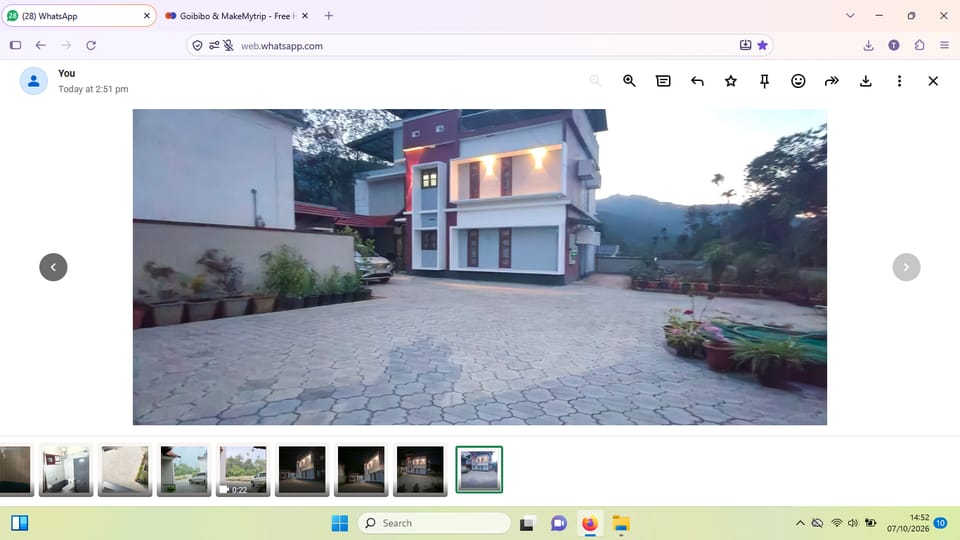
Task: Close the media viewer
Action: click(933, 81)
